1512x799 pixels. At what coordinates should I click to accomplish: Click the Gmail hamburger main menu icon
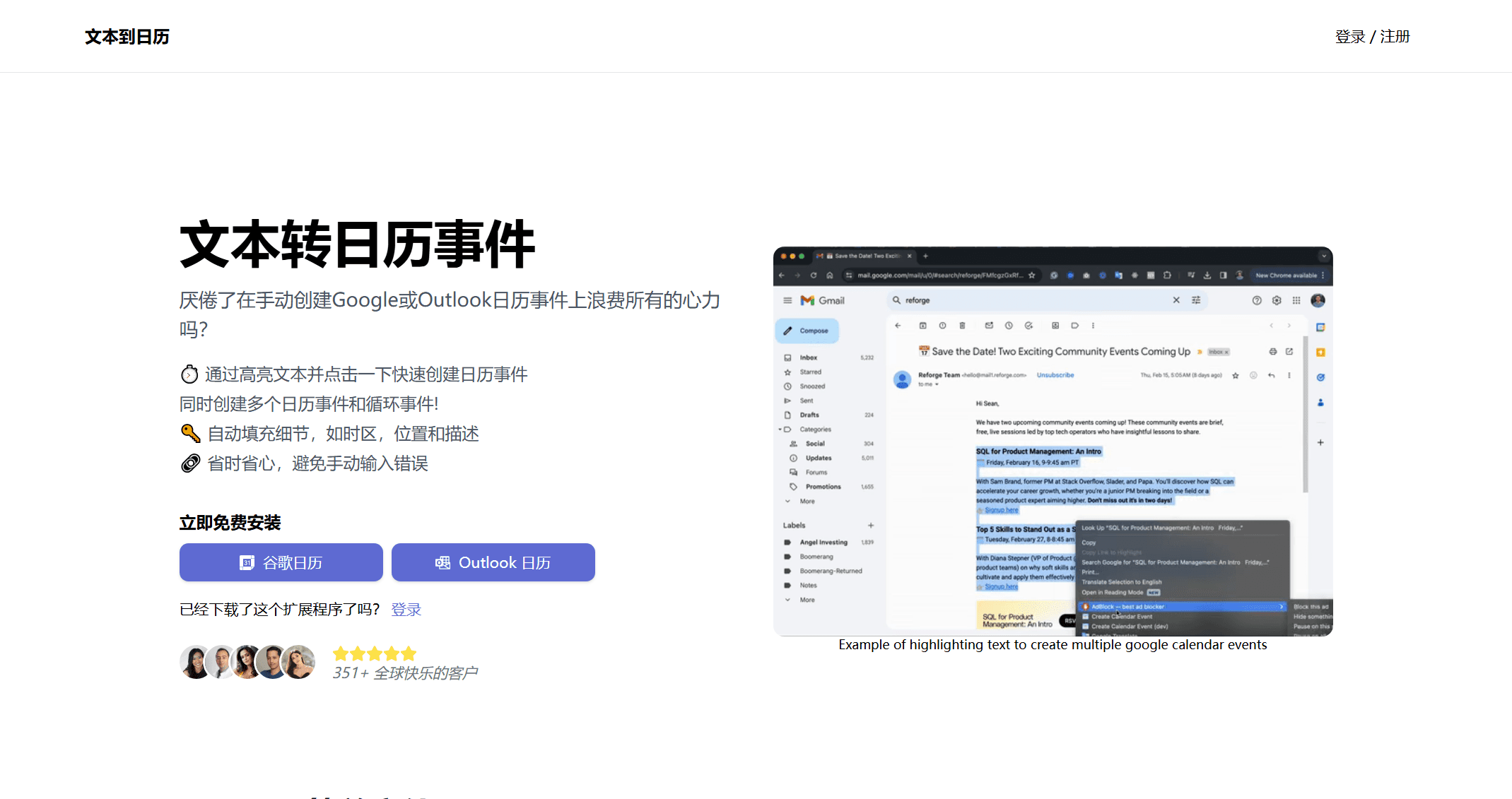pos(787,300)
